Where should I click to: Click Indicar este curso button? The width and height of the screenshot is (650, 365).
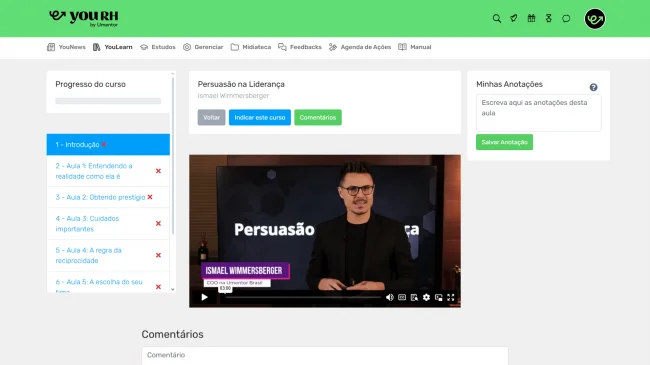(x=260, y=117)
